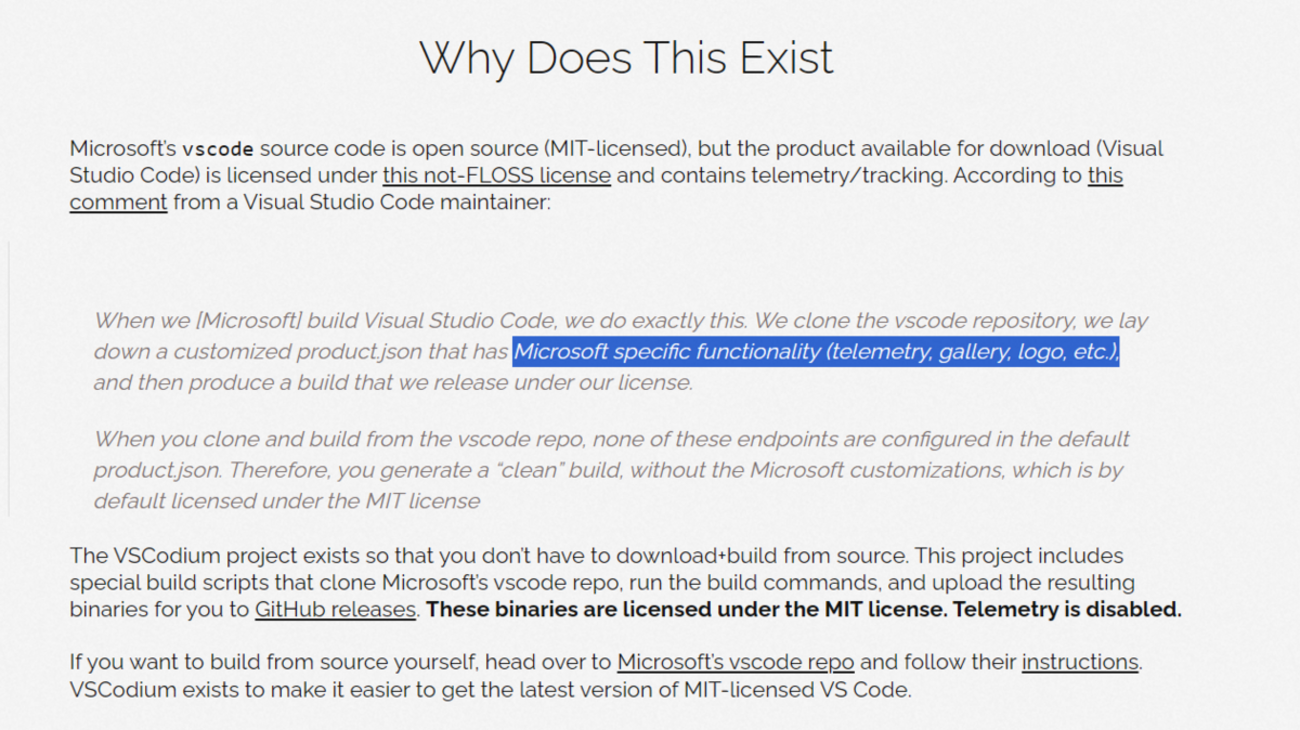Visit the "Microsoft's vscode repo" link
The width and height of the screenshot is (1300, 730).
pyautogui.click(x=735, y=662)
